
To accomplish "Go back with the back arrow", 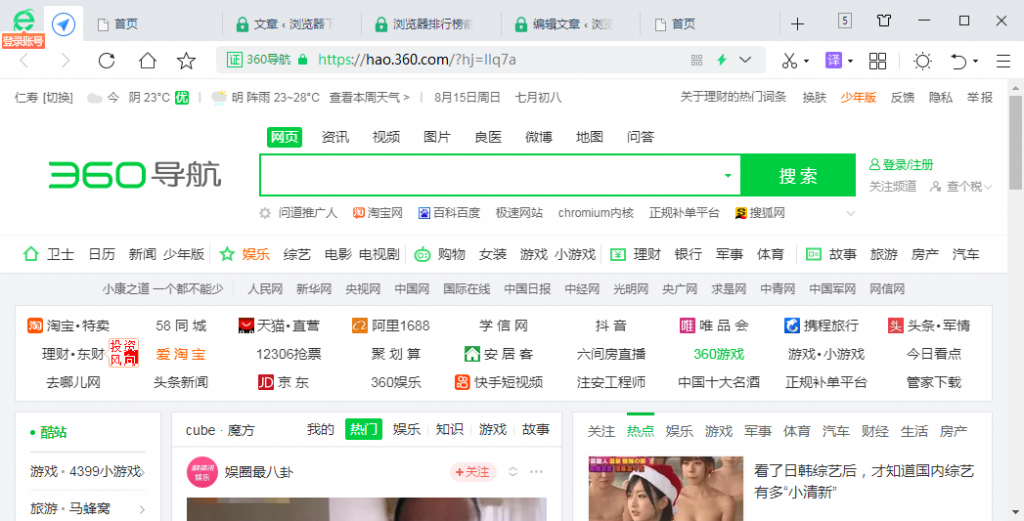I will point(24,61).
